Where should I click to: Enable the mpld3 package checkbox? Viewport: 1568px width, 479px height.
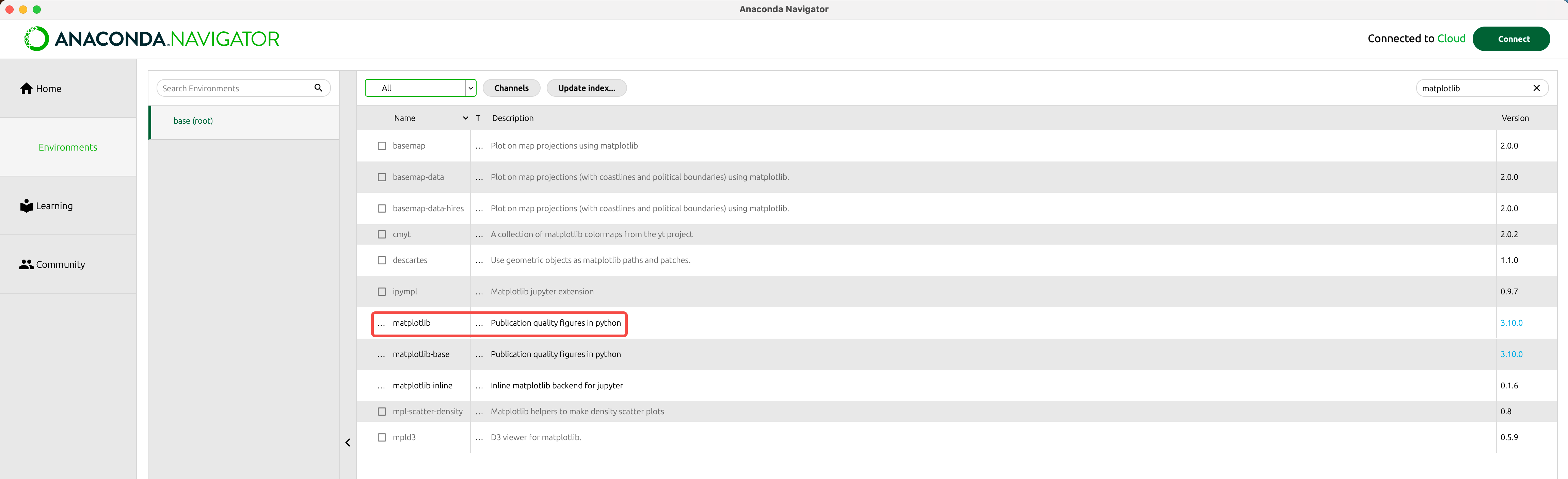click(382, 437)
